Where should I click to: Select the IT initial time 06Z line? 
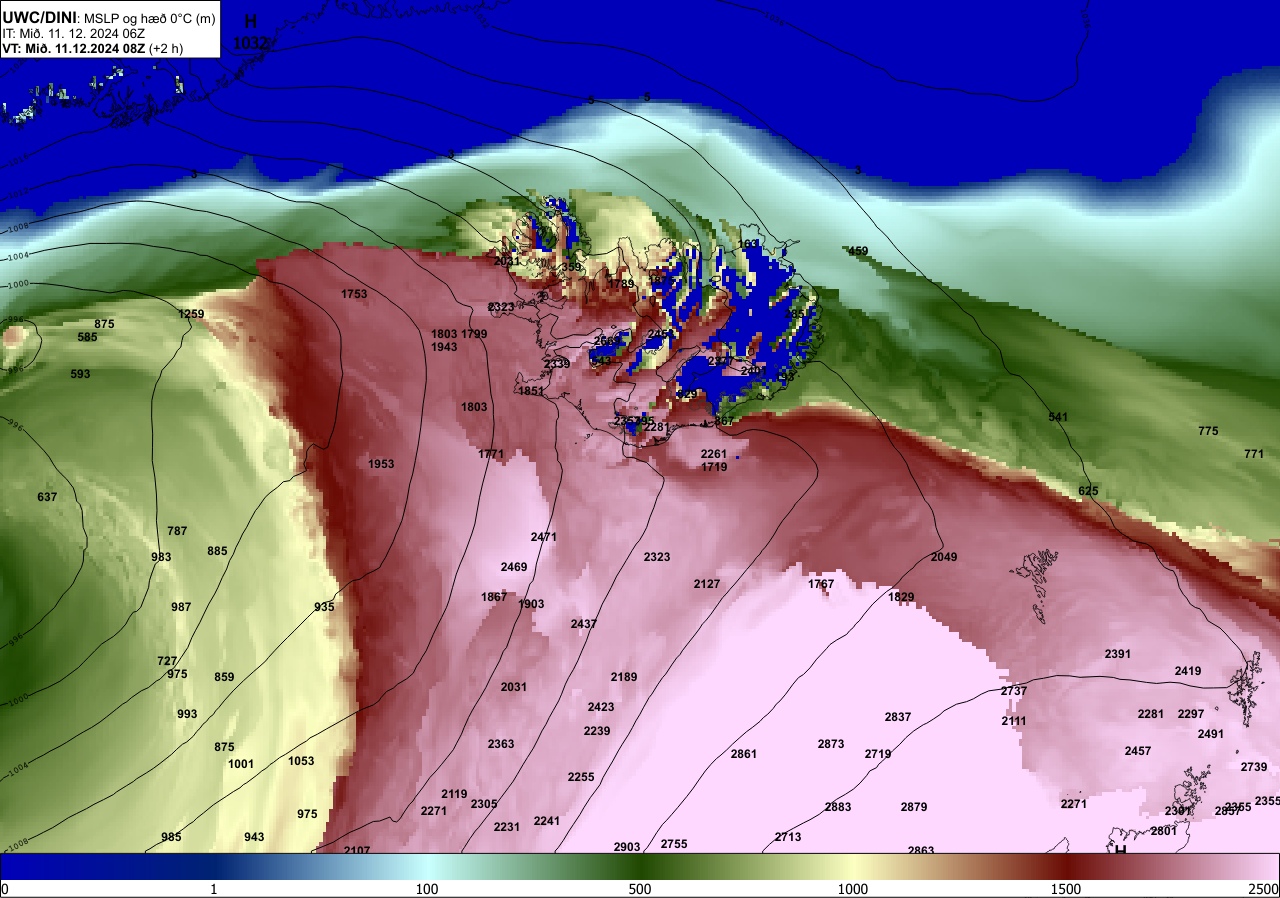tap(74, 33)
